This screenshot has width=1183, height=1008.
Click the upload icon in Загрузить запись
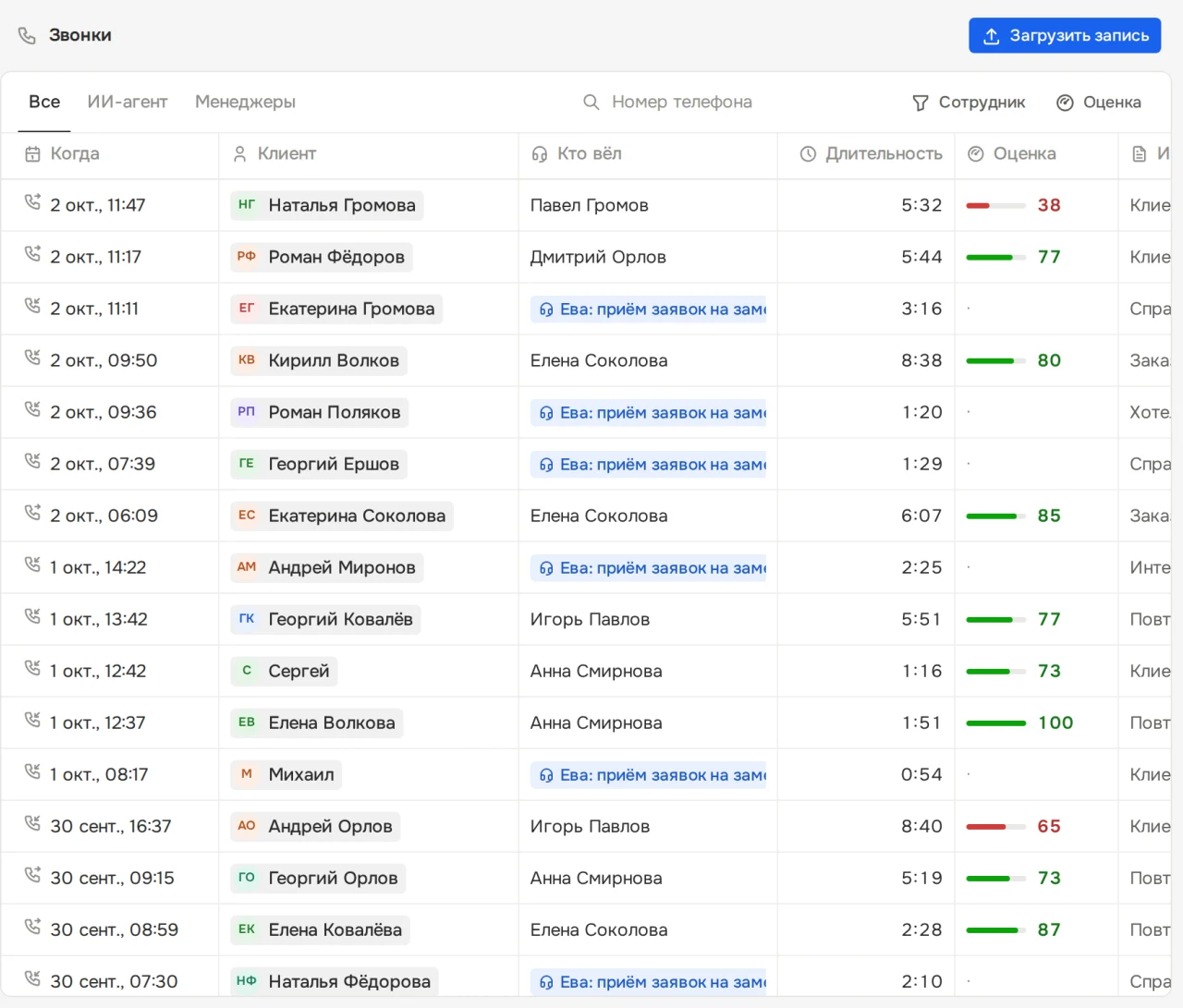pyautogui.click(x=992, y=36)
